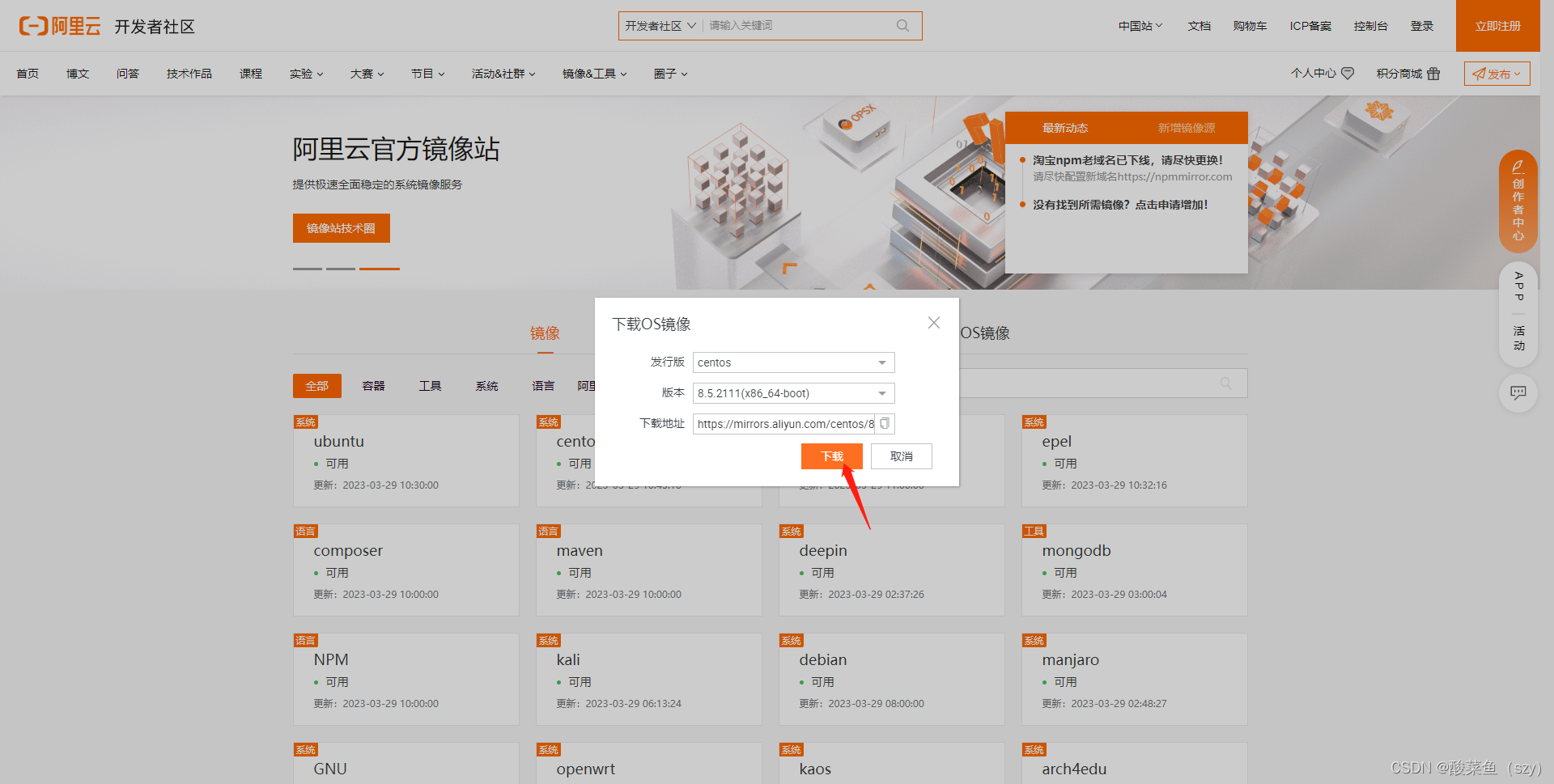The width and height of the screenshot is (1554, 784).
Task: Expand the 镜像&工具 menu
Action: click(x=595, y=74)
